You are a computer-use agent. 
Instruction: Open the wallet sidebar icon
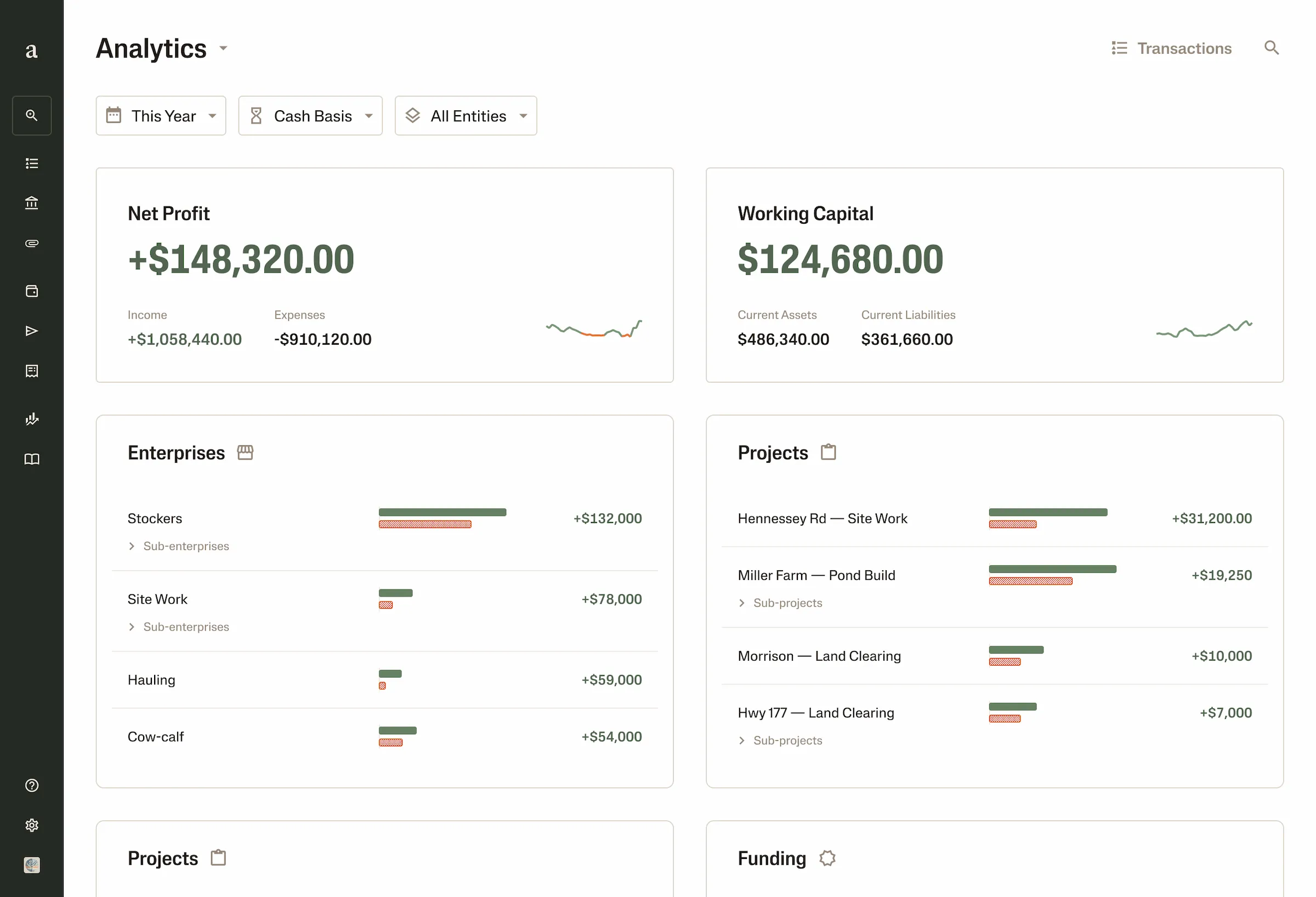click(31, 291)
